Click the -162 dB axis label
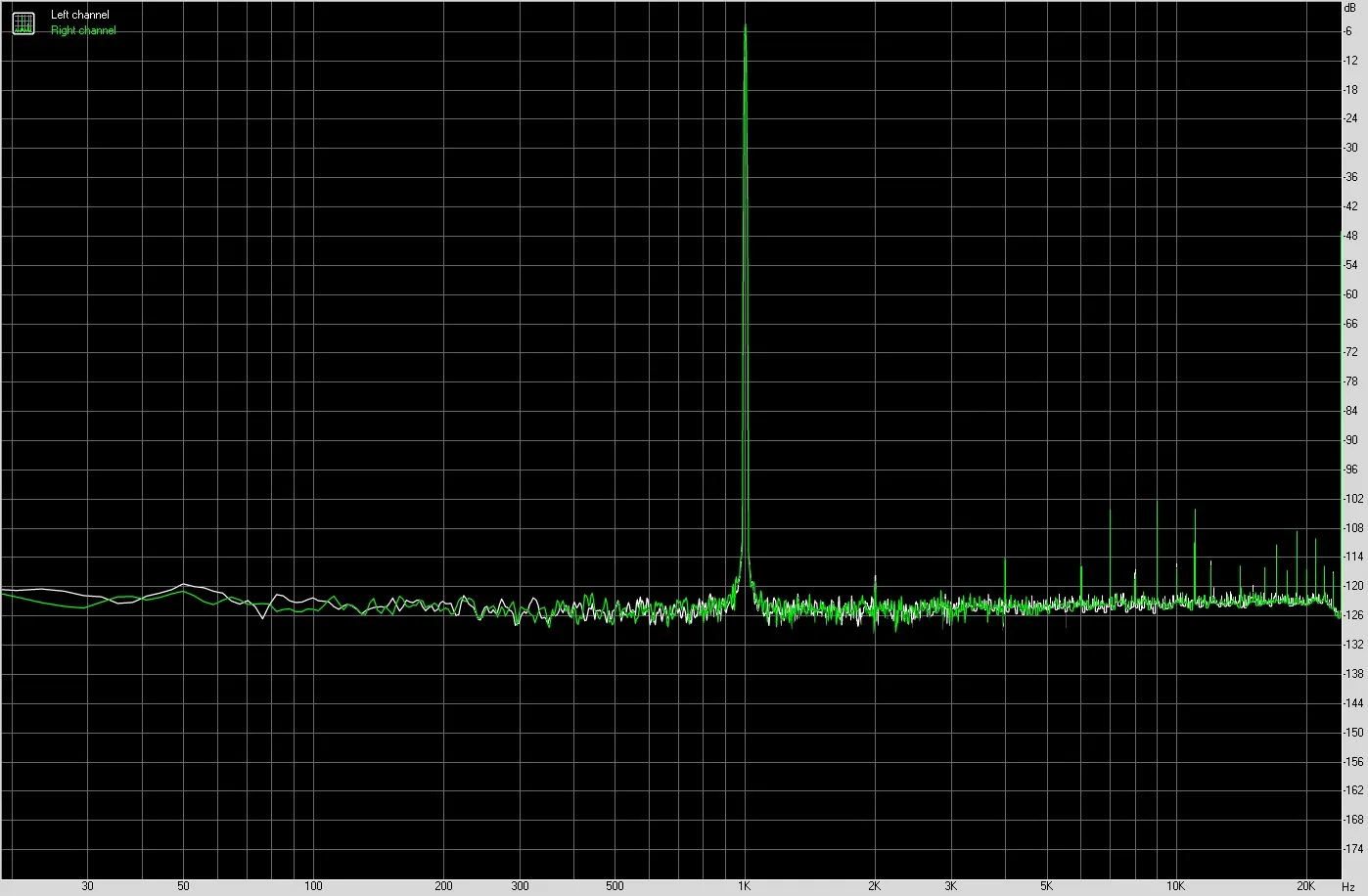Viewport: 1368px width, 896px height. 1352,790
